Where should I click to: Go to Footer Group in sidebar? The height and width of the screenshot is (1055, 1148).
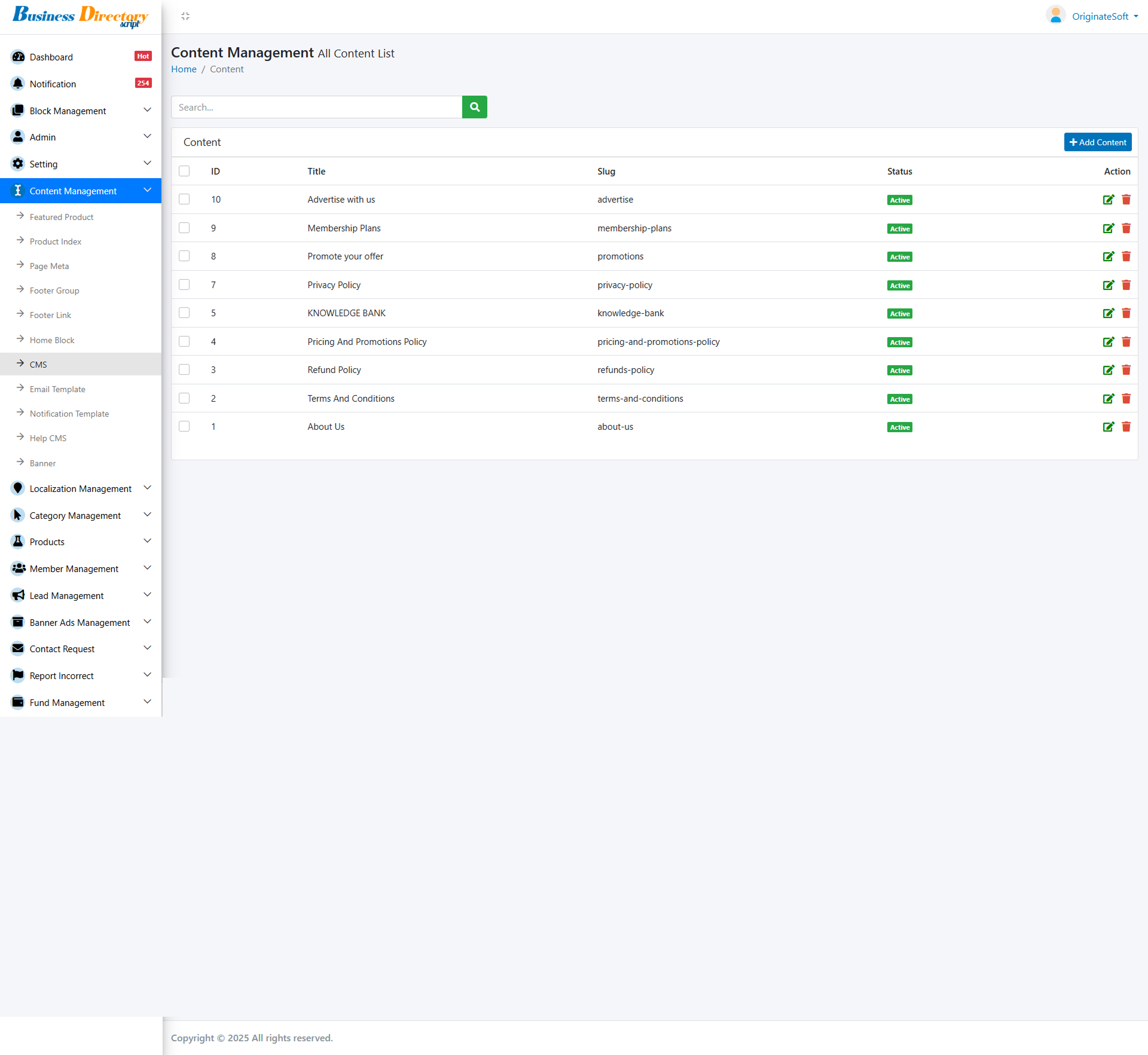click(54, 290)
